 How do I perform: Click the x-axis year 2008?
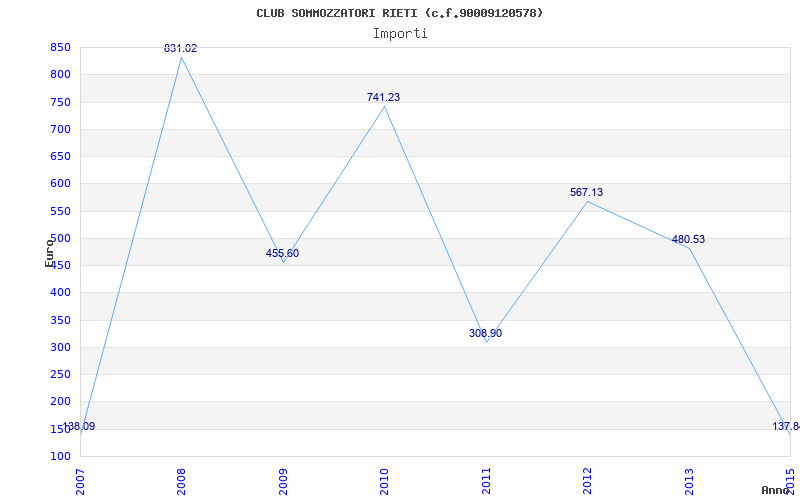182,481
